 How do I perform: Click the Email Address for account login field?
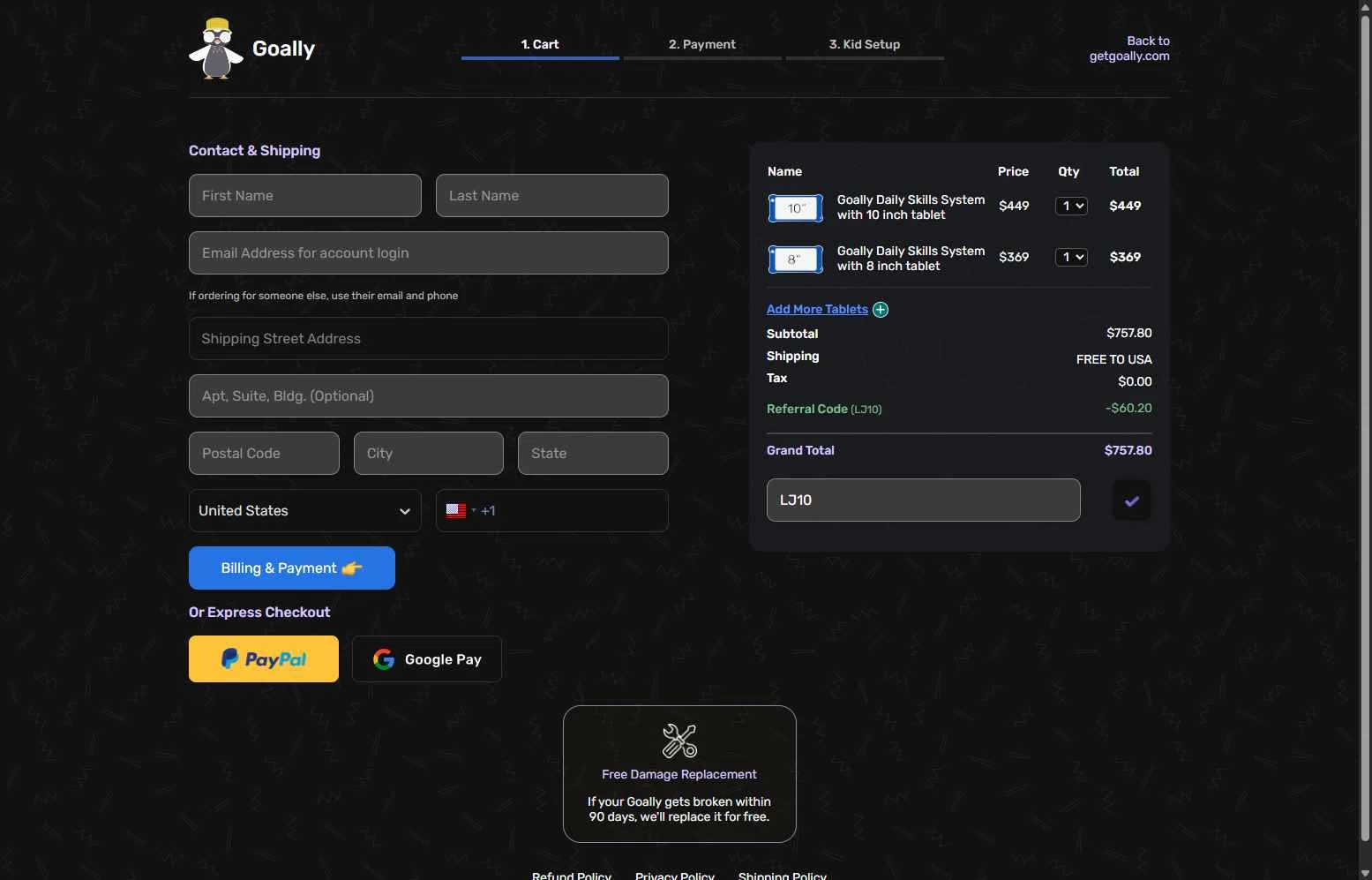[429, 253]
